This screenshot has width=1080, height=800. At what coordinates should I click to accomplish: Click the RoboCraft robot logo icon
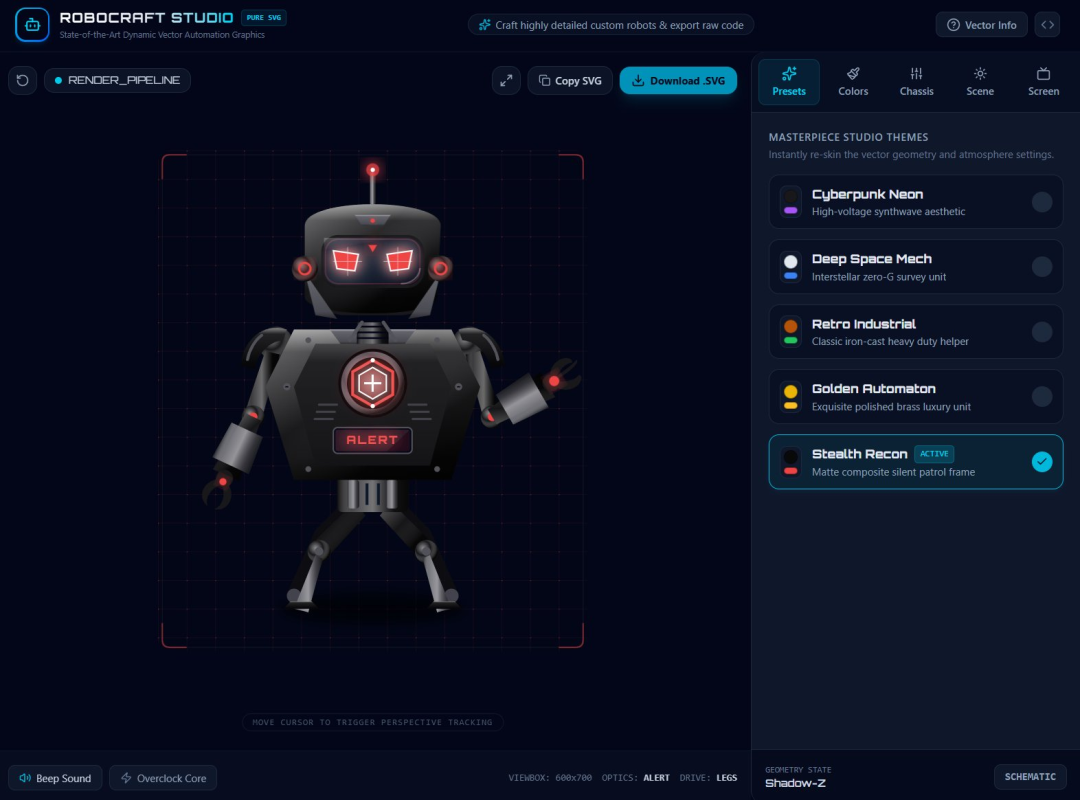32,25
